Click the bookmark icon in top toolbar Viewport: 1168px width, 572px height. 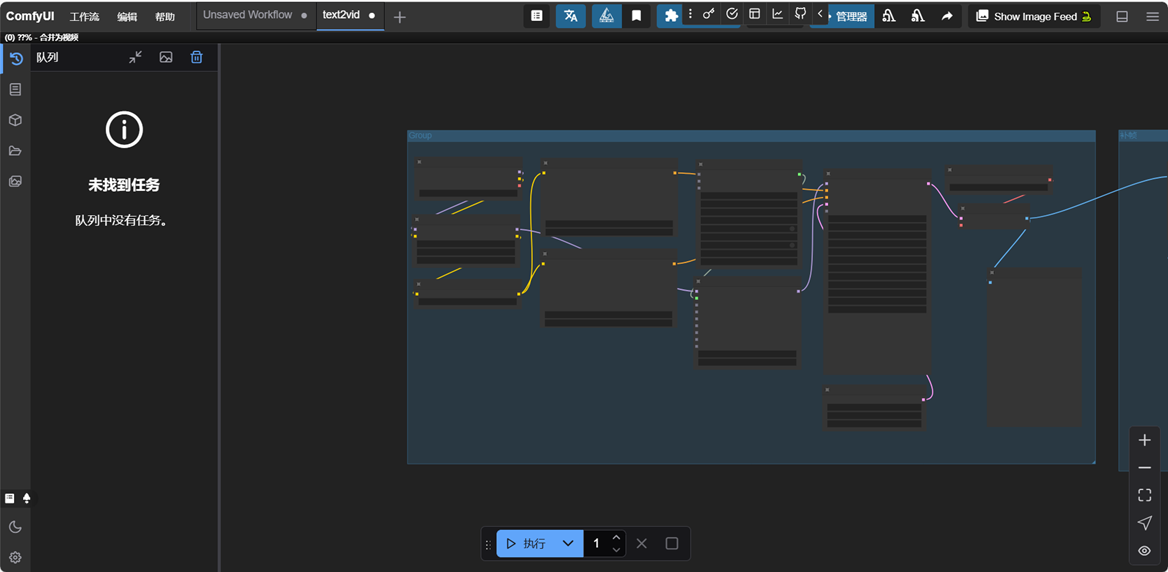(x=636, y=16)
